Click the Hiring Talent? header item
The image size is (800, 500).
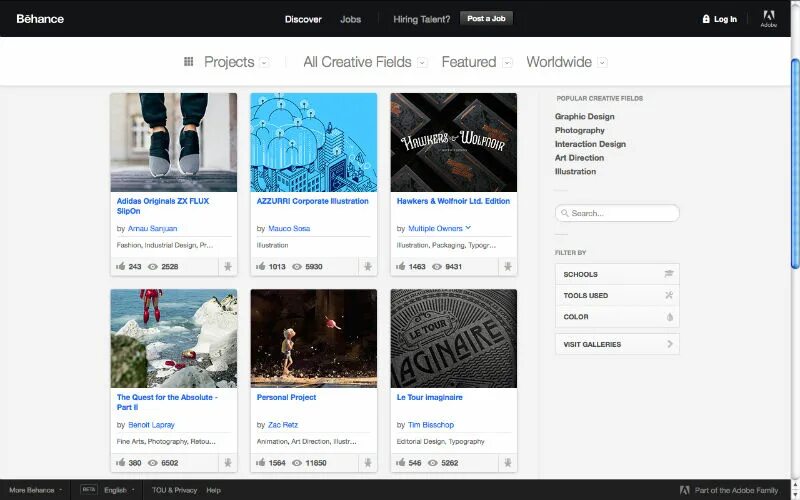point(421,19)
